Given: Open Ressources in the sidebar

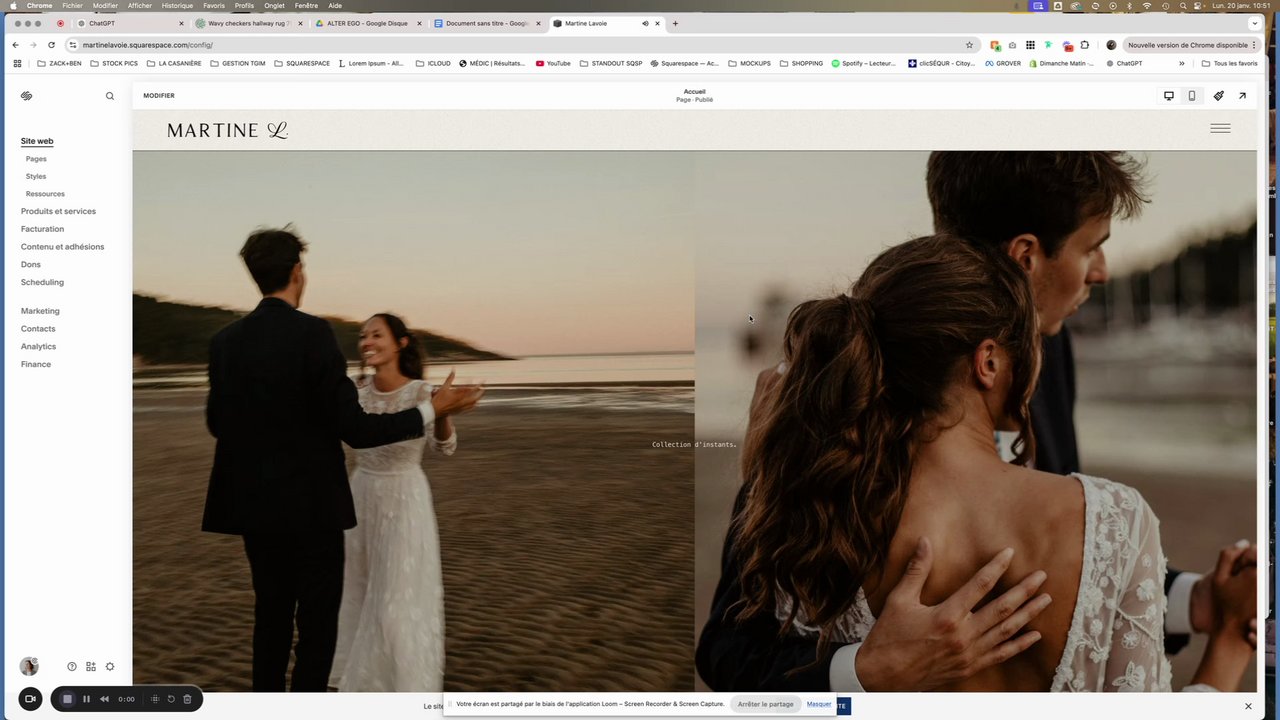Looking at the screenshot, I should [45, 194].
